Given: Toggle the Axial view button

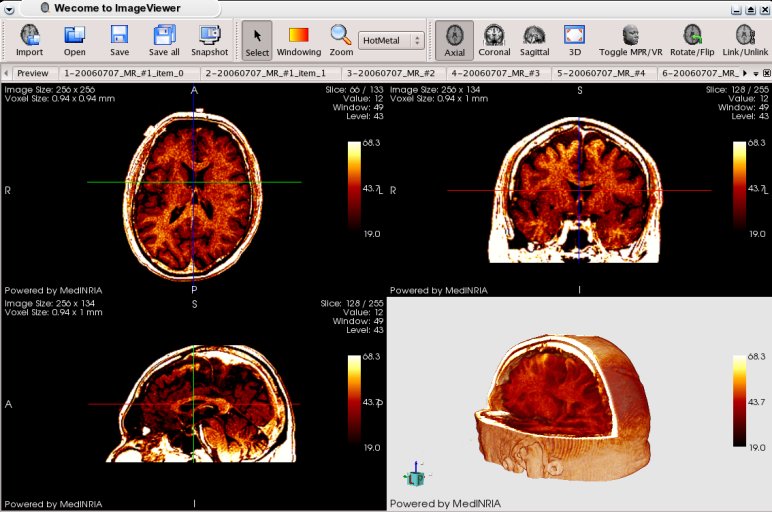Looking at the screenshot, I should click(x=455, y=40).
